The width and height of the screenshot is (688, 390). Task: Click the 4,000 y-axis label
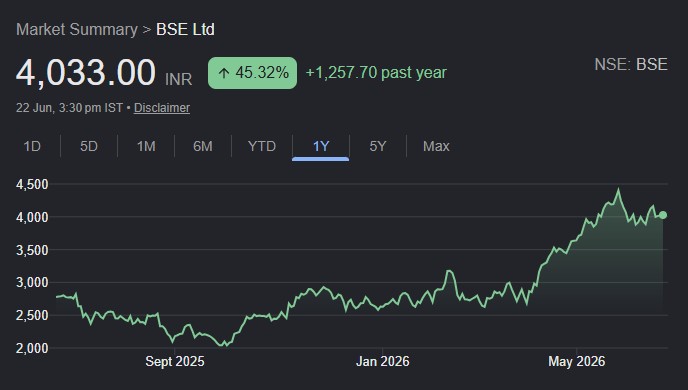point(32,217)
